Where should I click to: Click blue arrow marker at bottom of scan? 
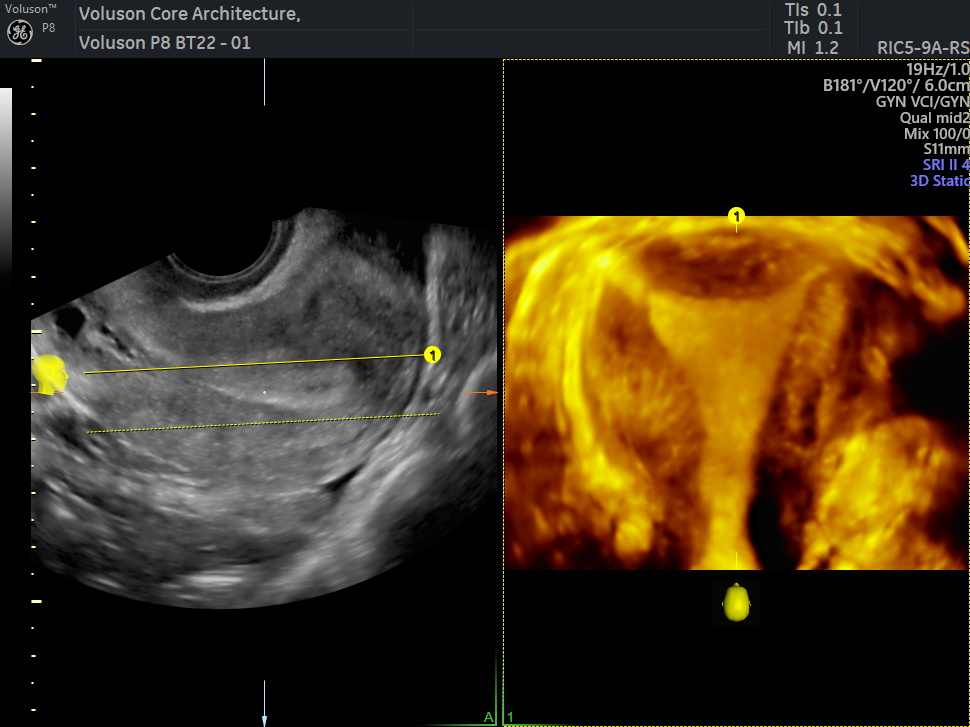tap(264, 718)
